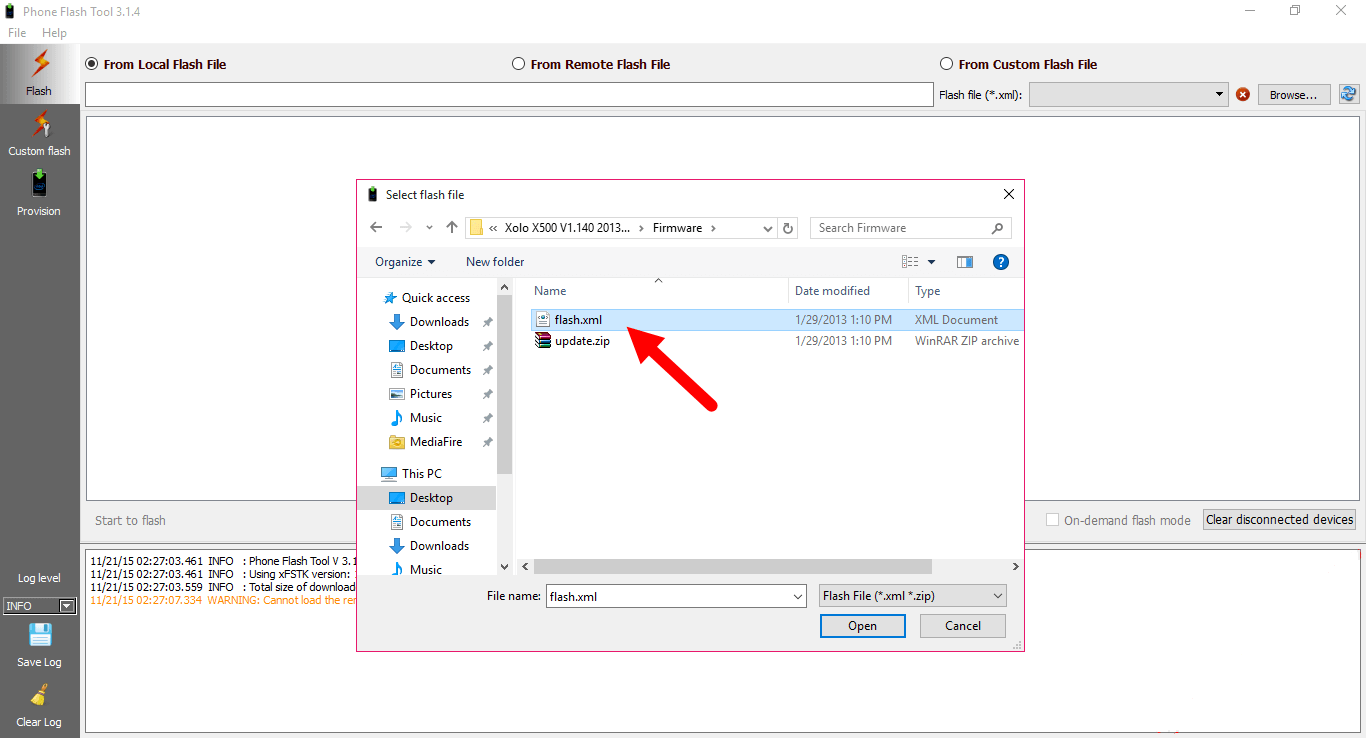Open the File menu
The height and width of the screenshot is (738, 1366).
[x=17, y=33]
